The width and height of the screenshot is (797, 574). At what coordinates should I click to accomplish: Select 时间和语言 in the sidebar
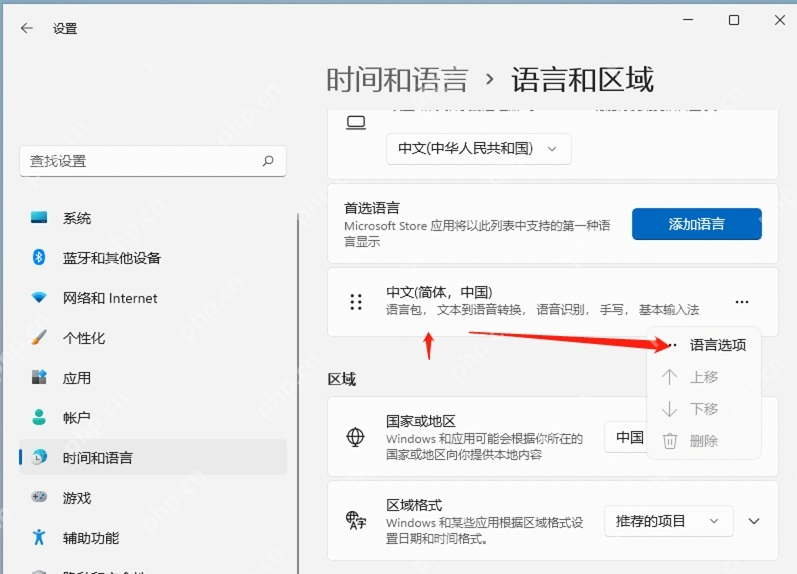pos(152,458)
